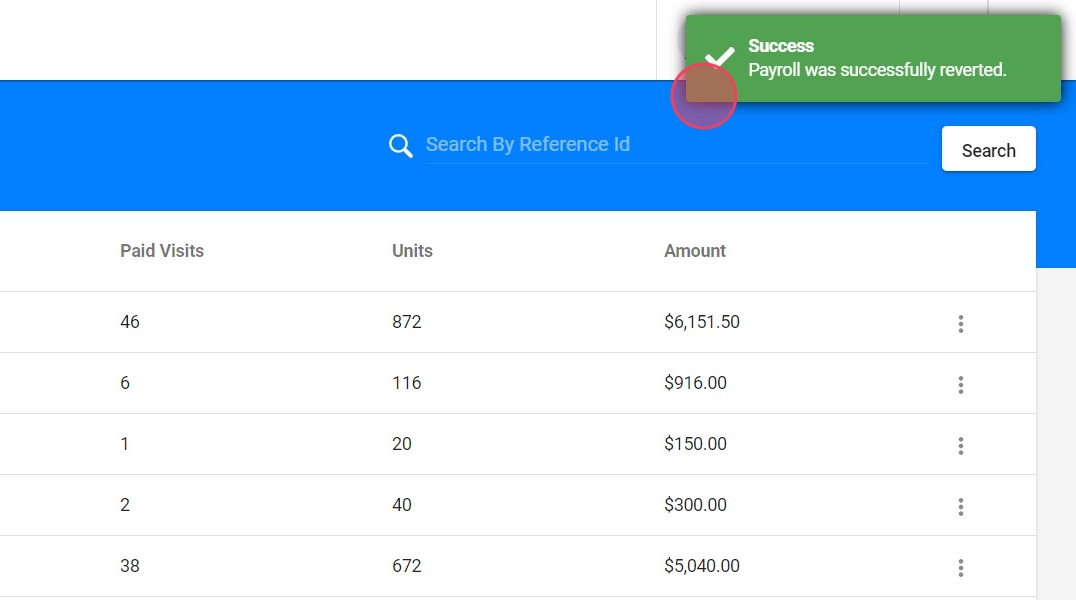Click the checkmark icon in the Success toast
This screenshot has width=1076, height=600.
point(720,58)
